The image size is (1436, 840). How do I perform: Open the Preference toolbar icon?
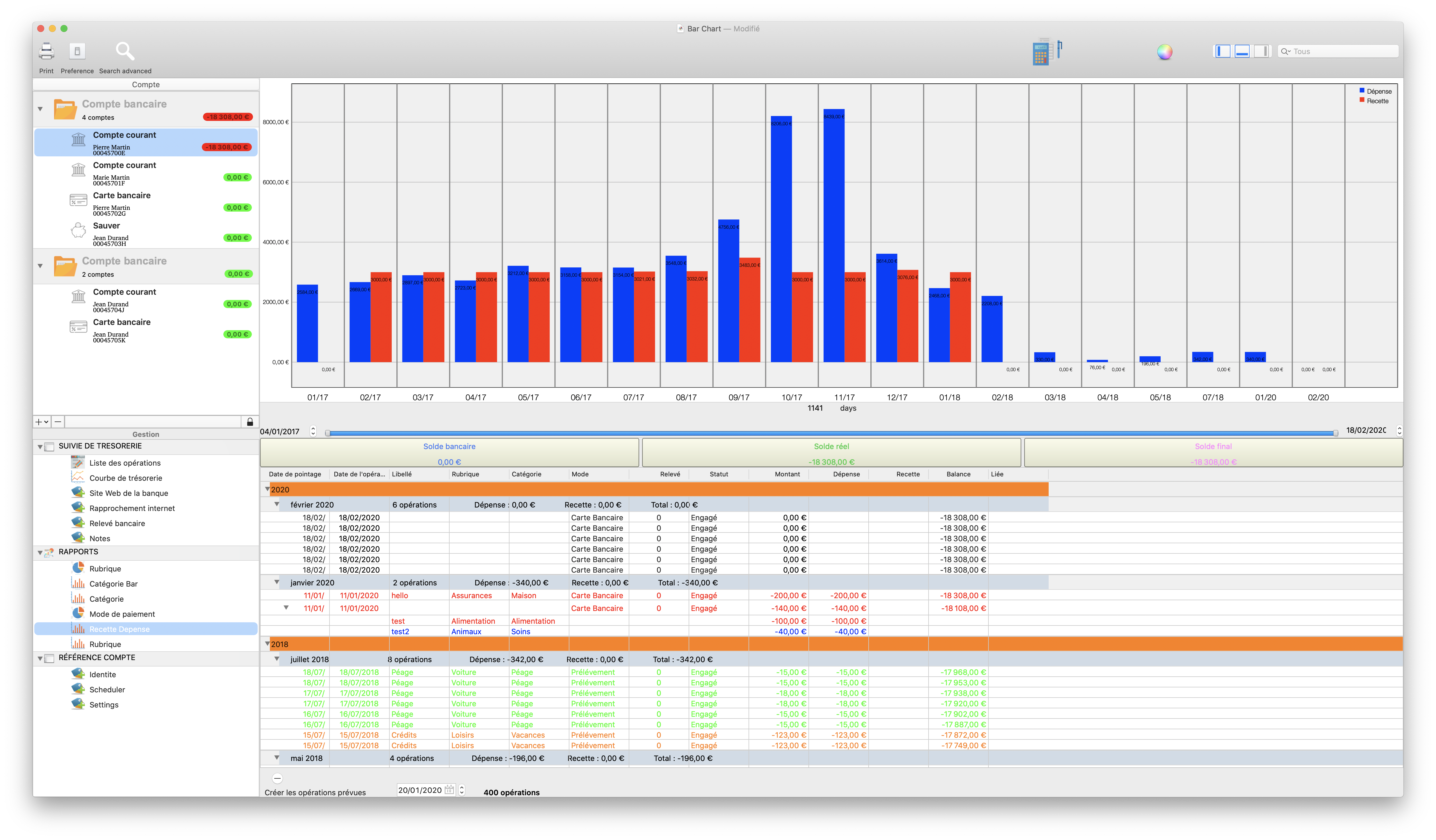tap(77, 52)
